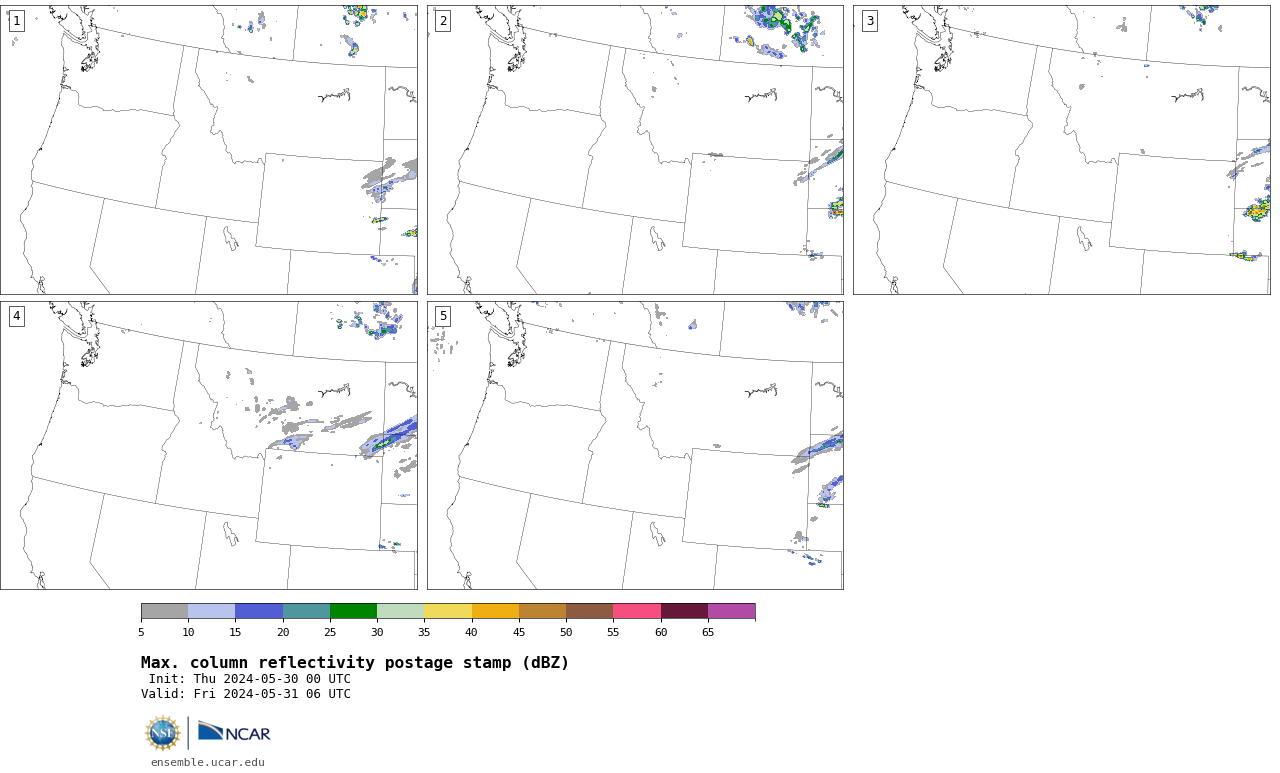
Task: Click the pink 55-60 dBZ swatch
Action: click(x=637, y=611)
